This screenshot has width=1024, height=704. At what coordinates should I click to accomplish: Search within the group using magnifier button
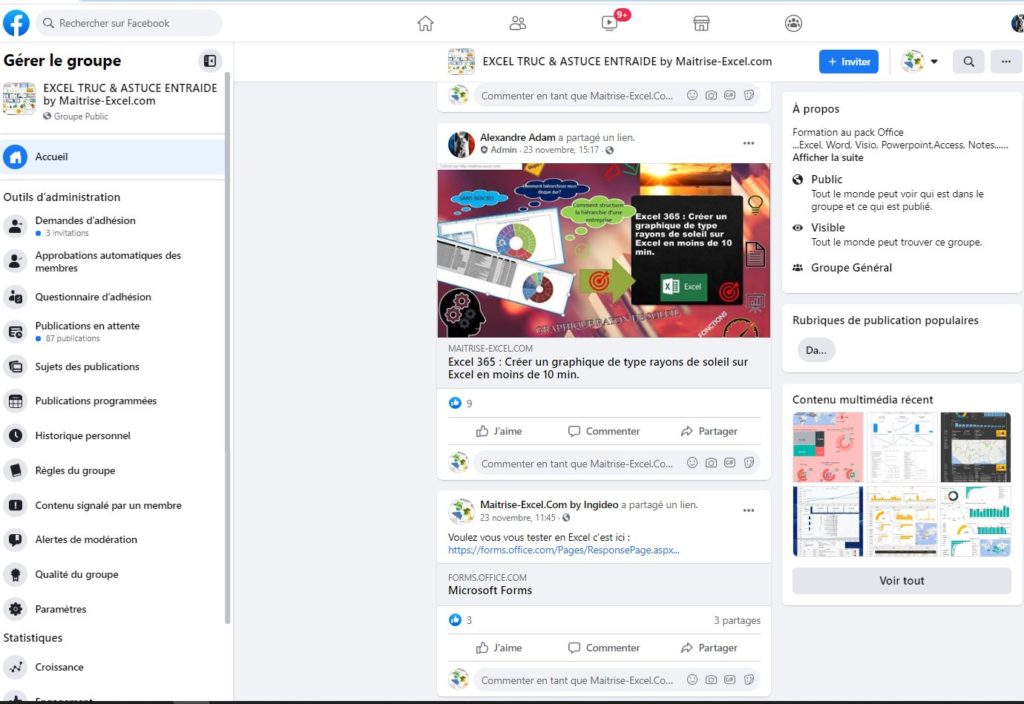(968, 61)
